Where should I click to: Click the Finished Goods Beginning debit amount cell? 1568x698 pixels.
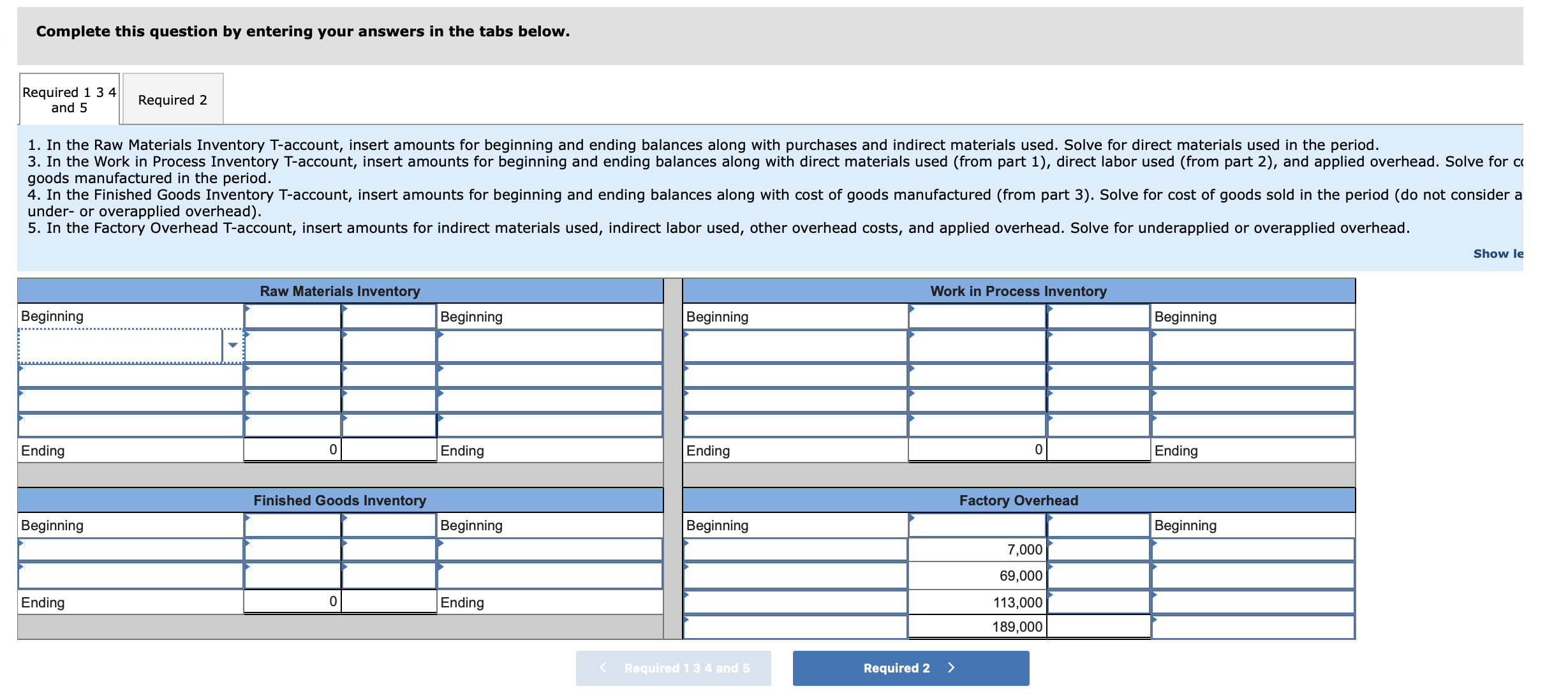292,525
